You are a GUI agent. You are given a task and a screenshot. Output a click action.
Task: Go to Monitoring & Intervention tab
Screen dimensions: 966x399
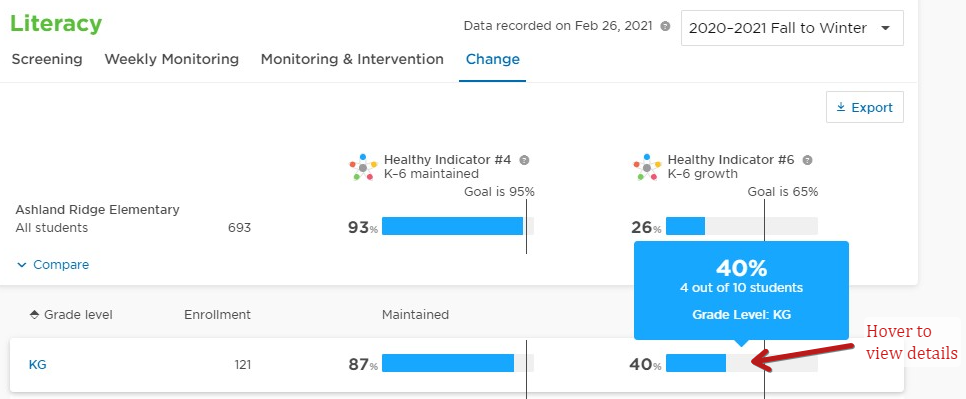point(352,59)
